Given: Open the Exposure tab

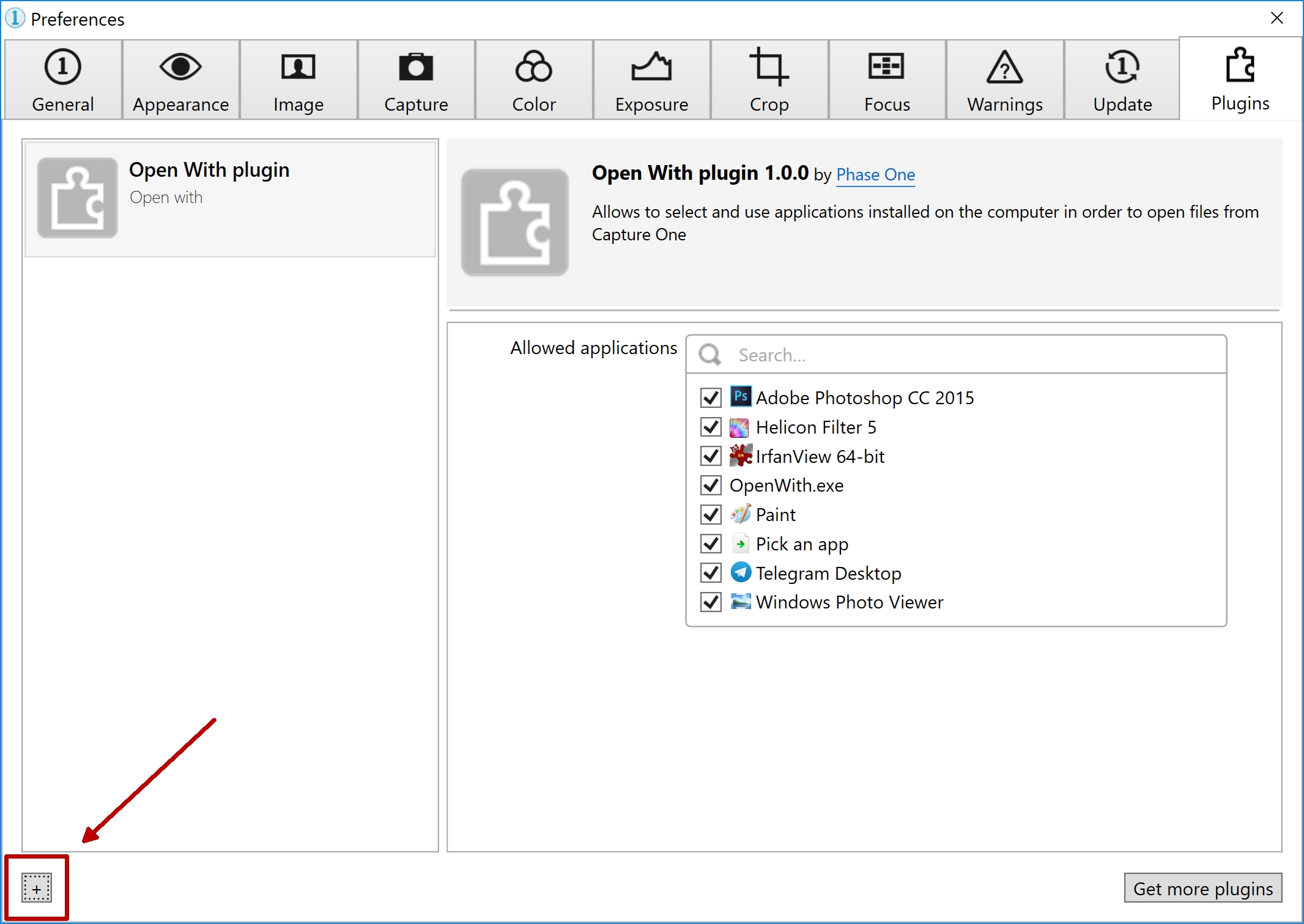Looking at the screenshot, I should [x=651, y=79].
